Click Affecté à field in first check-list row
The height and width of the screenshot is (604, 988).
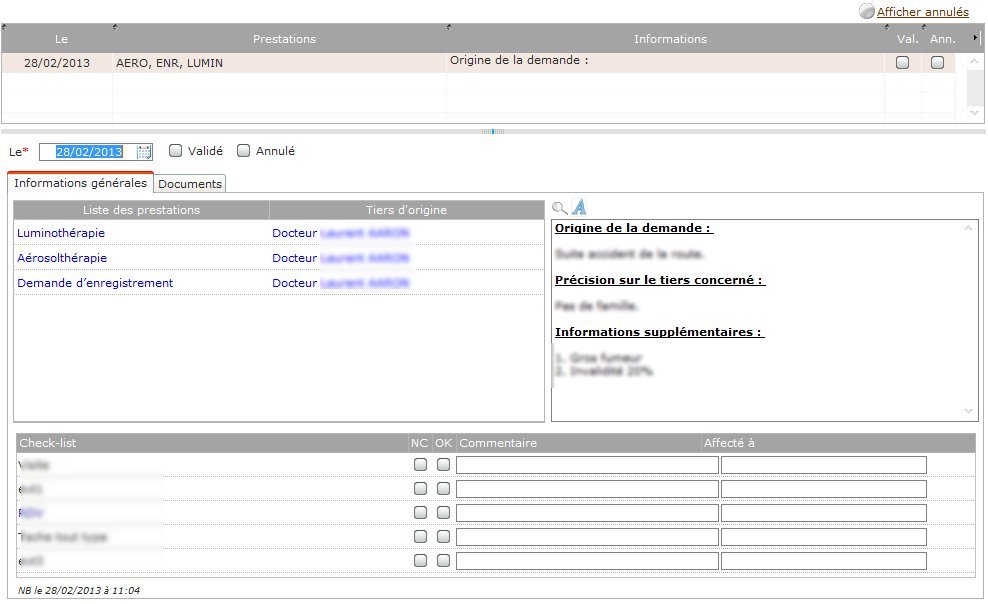tap(824, 465)
